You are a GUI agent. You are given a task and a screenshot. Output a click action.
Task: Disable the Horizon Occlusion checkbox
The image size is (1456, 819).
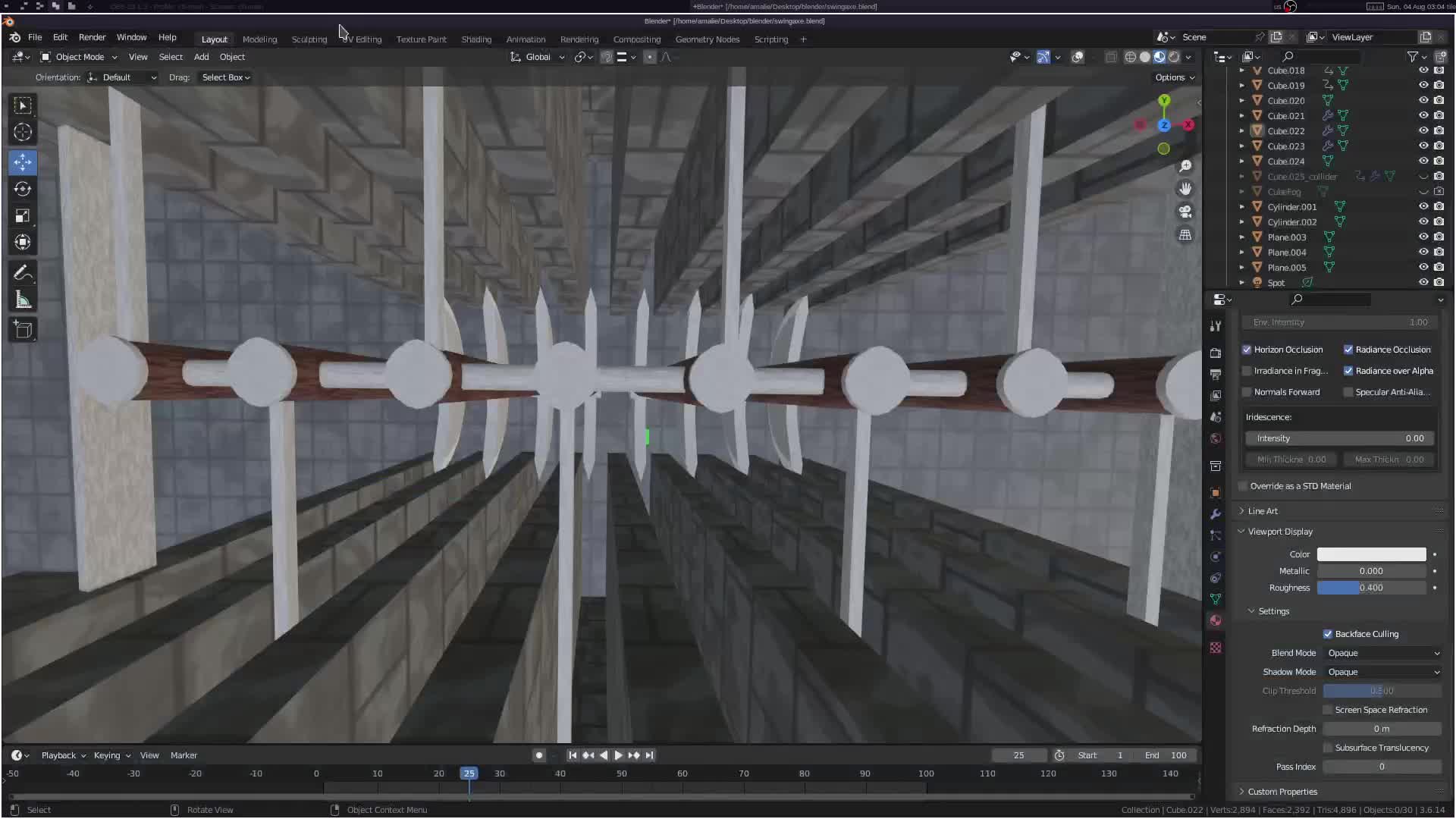1247,350
